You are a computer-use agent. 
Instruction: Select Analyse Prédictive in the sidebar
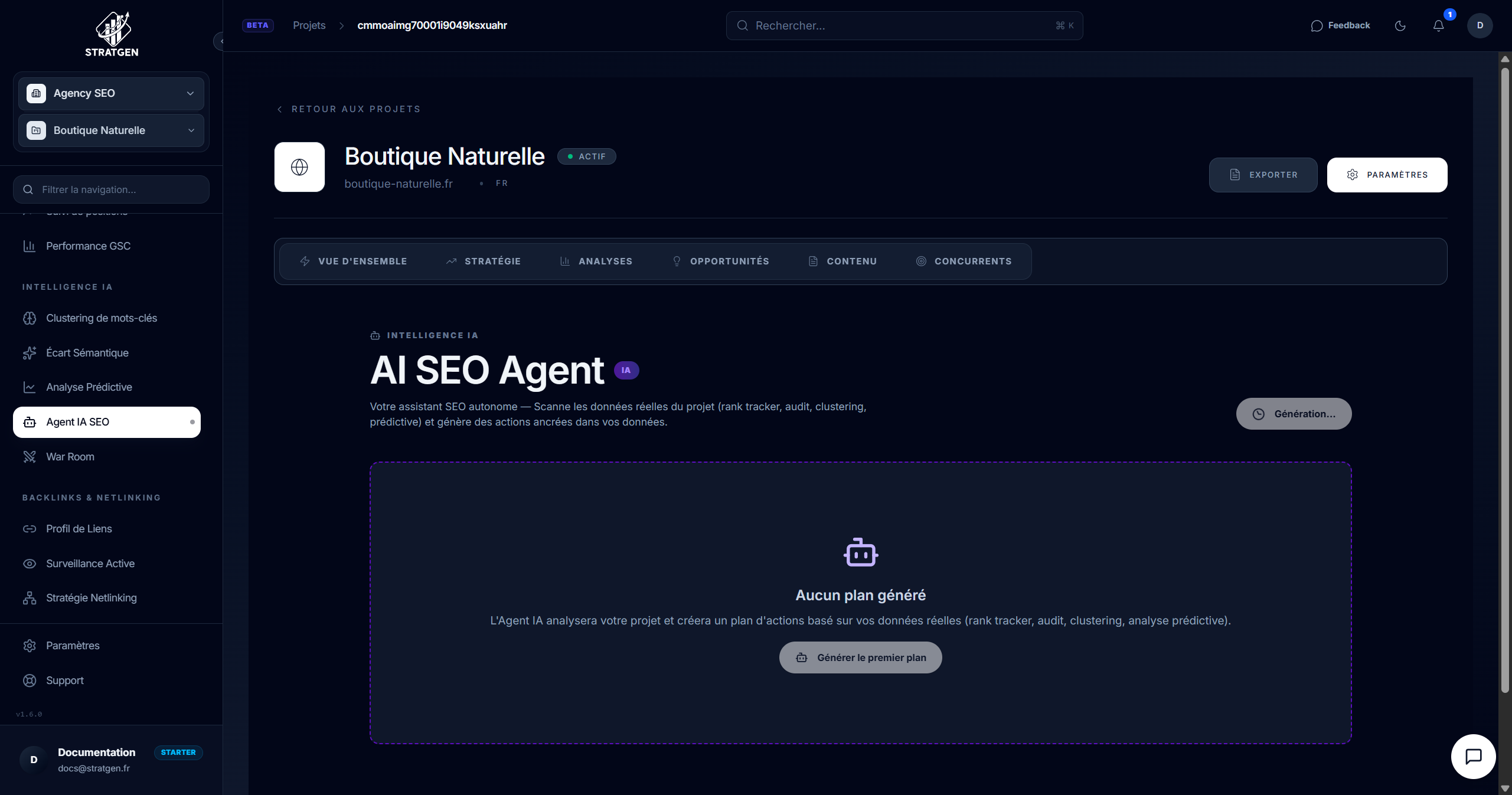coord(89,387)
